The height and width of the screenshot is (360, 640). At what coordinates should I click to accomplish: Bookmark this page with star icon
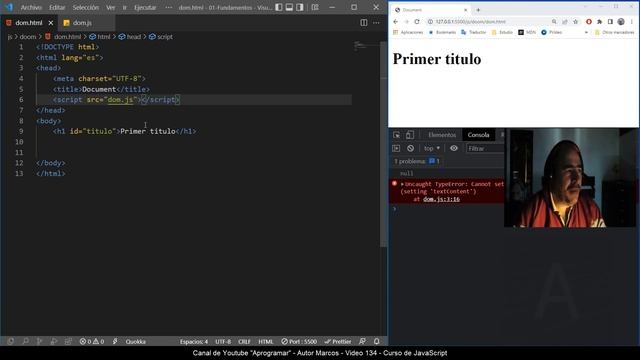(x=576, y=22)
